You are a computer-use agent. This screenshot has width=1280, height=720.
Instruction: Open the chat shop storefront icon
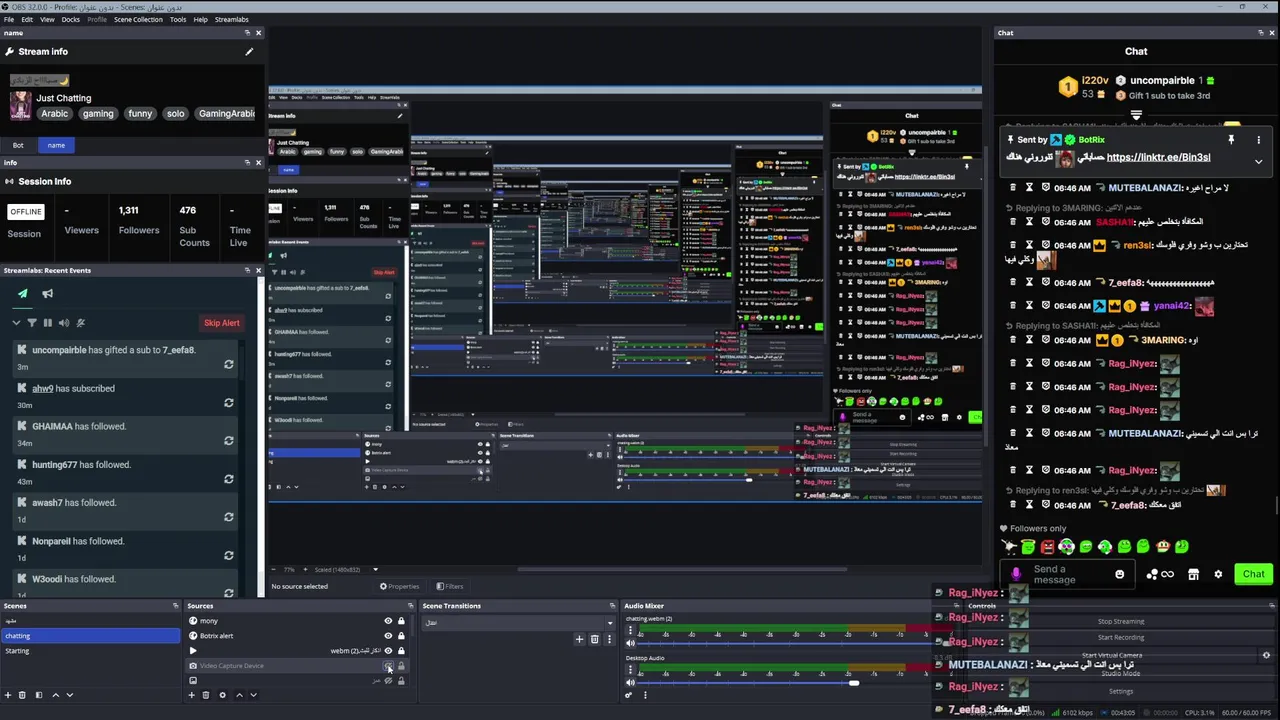1193,574
